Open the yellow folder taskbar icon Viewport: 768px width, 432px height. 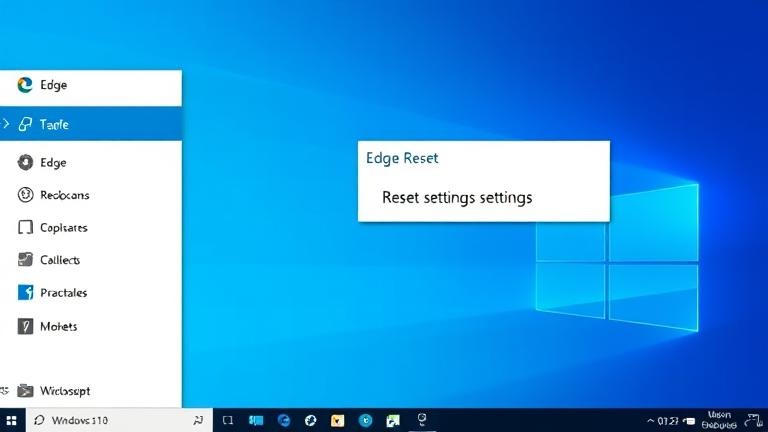tap(337, 420)
